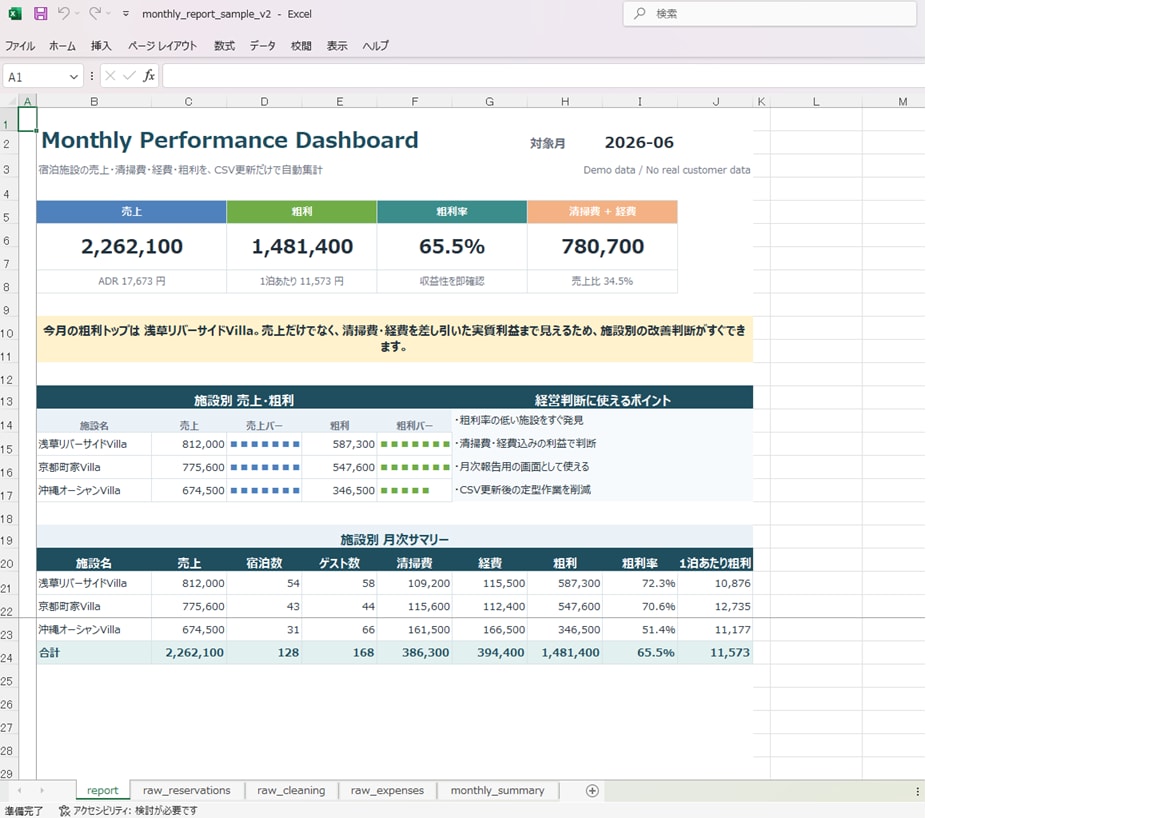Open the ファイル menu
Screen dimensions: 1152x818
20,46
